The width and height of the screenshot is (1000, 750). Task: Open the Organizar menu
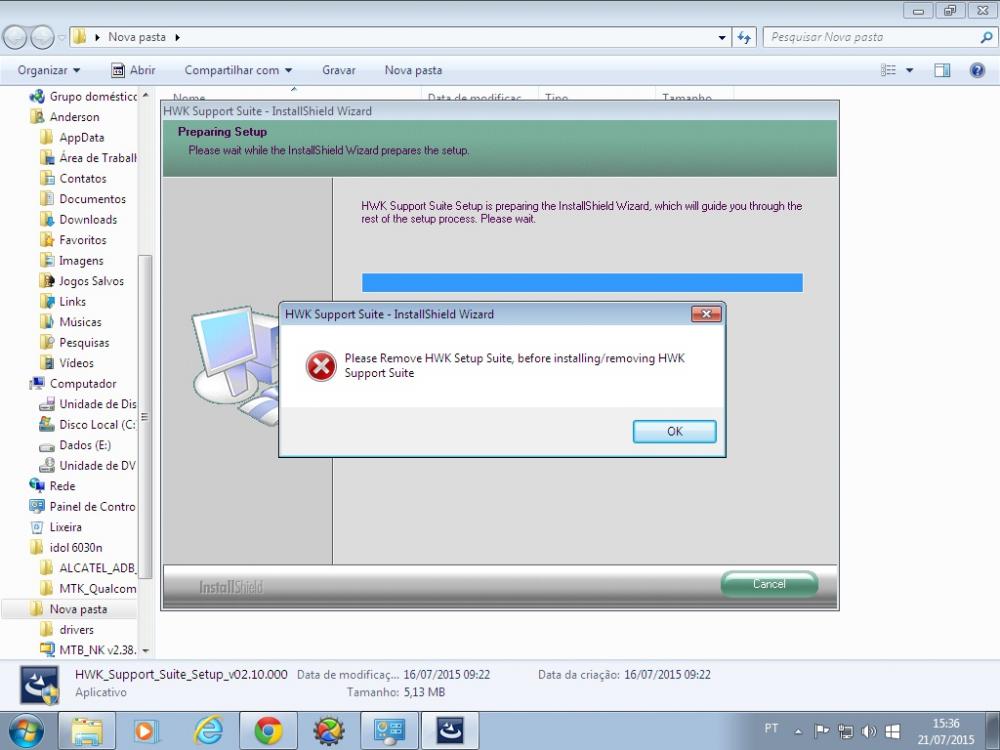click(49, 70)
